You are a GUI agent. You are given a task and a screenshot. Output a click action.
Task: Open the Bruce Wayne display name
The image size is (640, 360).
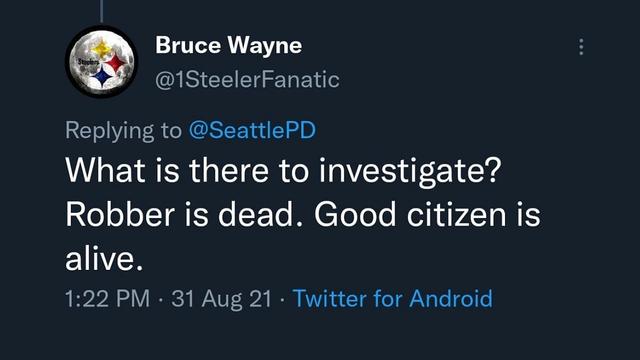(229, 45)
